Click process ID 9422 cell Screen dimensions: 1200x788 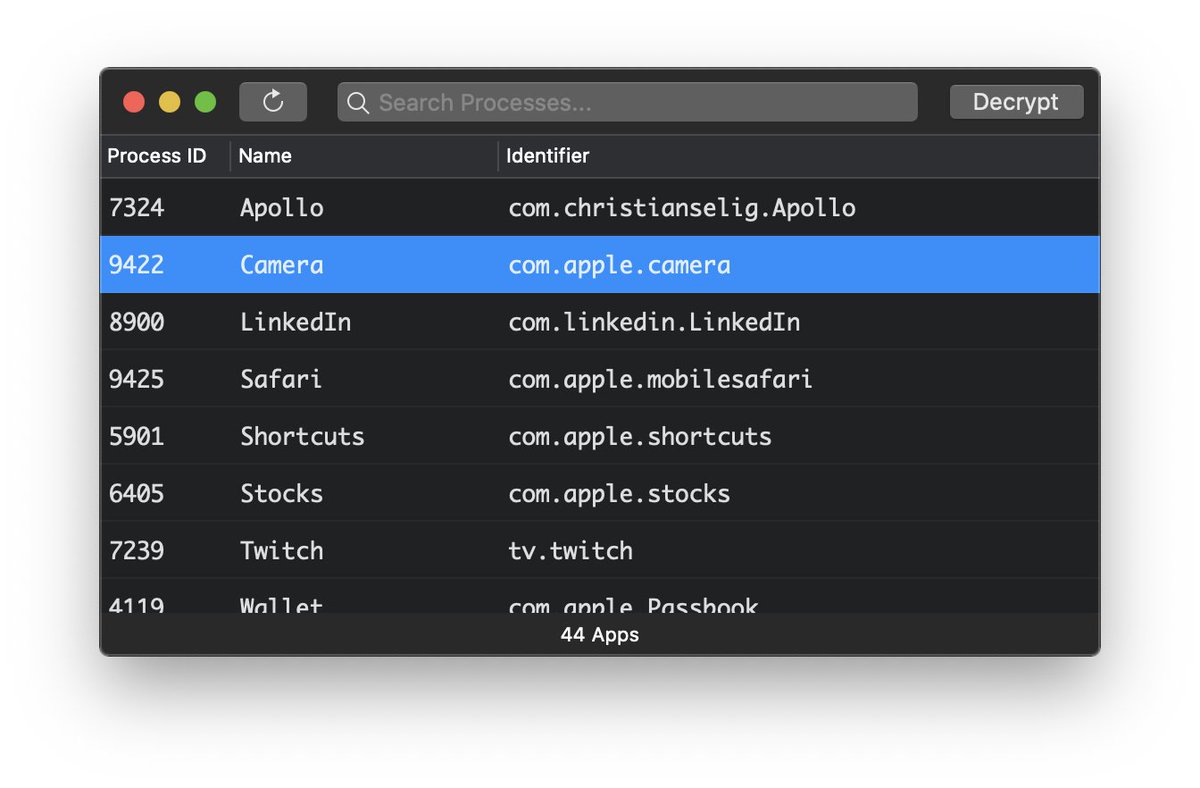pyautogui.click(x=137, y=265)
